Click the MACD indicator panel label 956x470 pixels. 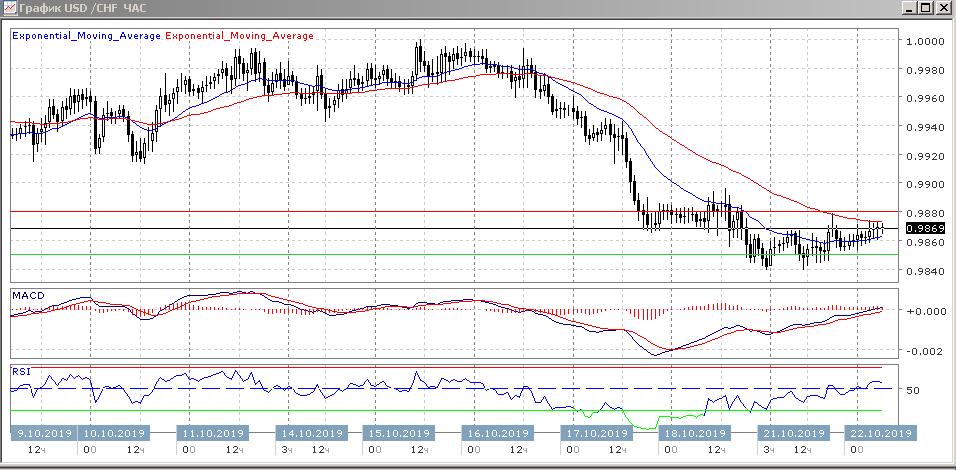28,294
